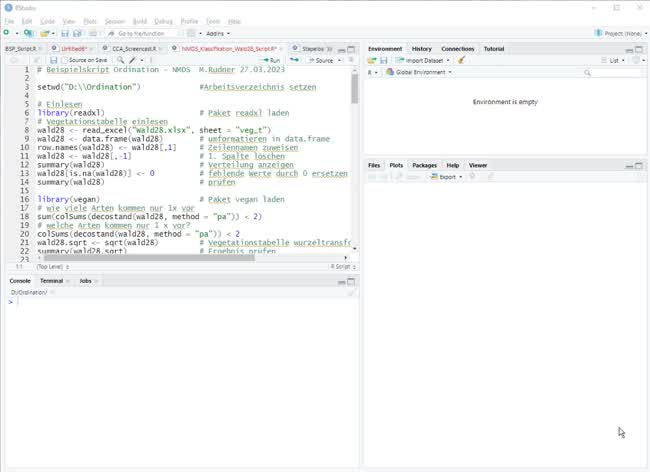Image resolution: width=650 pixels, height=472 pixels.
Task: Switch to the Terminal tab
Action: tap(51, 281)
